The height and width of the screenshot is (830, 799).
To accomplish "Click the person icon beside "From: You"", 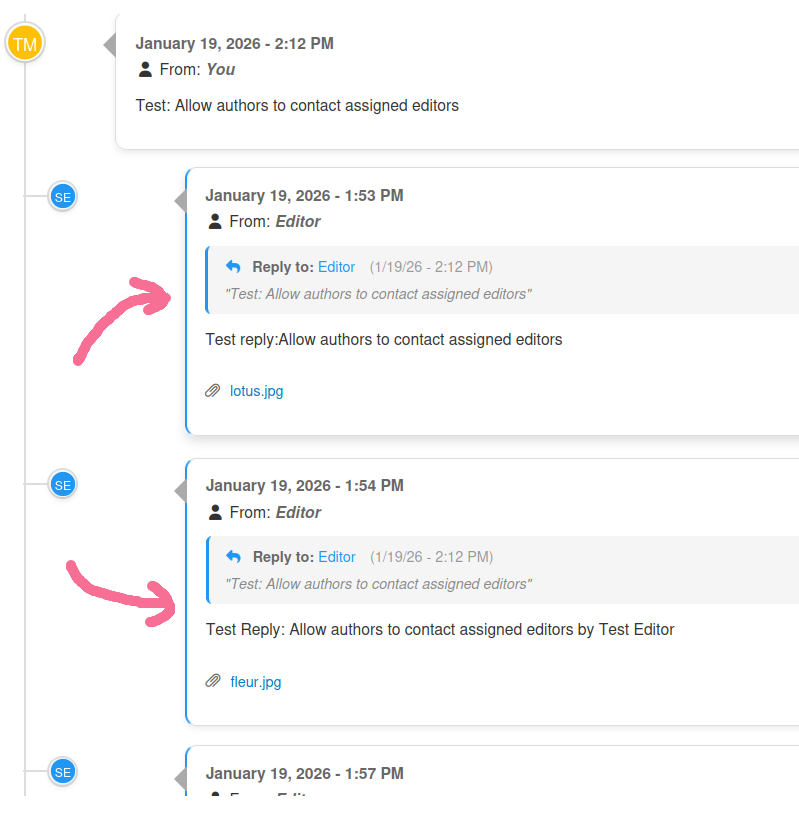I will [146, 70].
